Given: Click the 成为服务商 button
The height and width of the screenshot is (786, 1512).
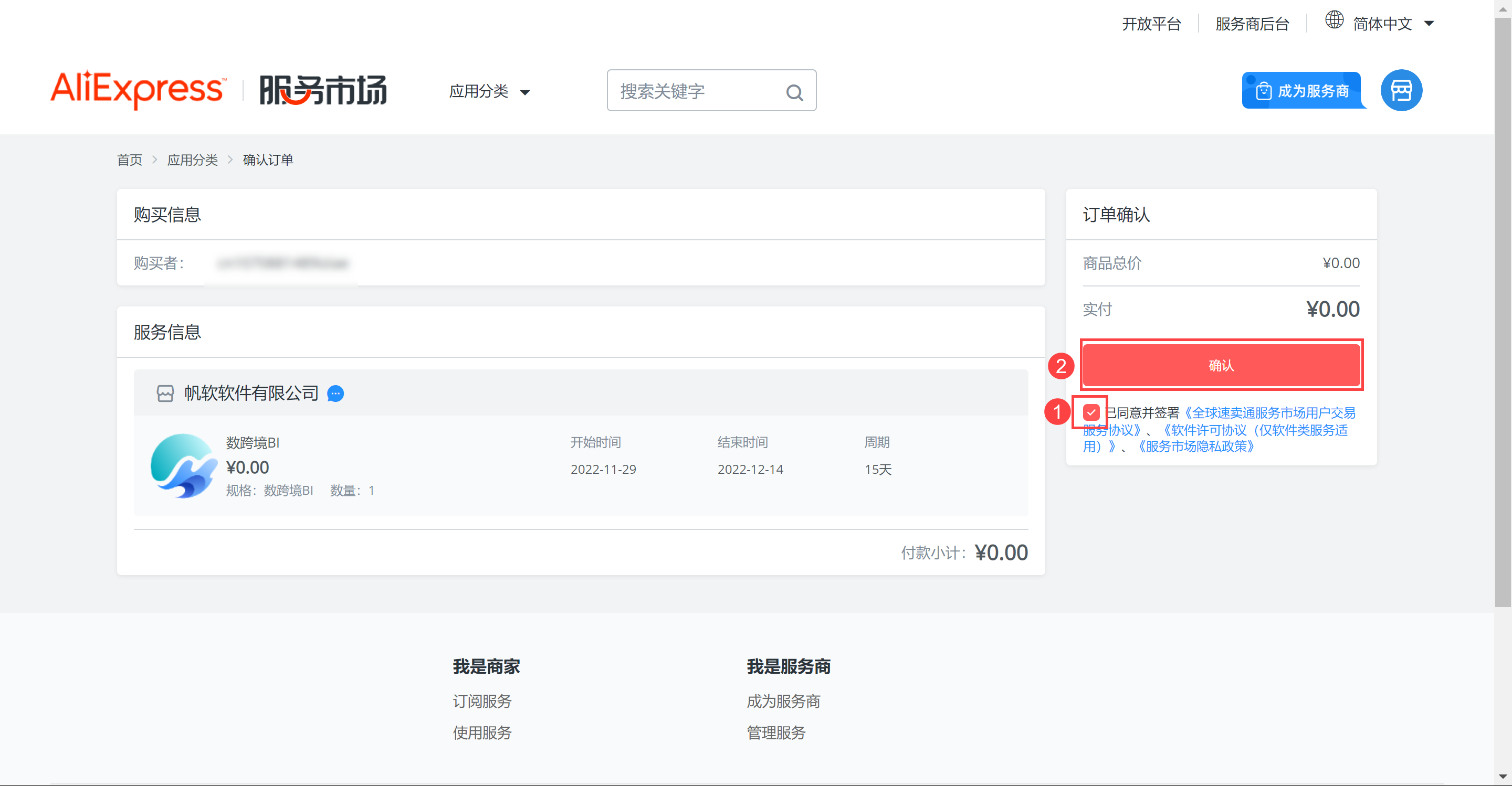Looking at the screenshot, I should [x=1303, y=90].
